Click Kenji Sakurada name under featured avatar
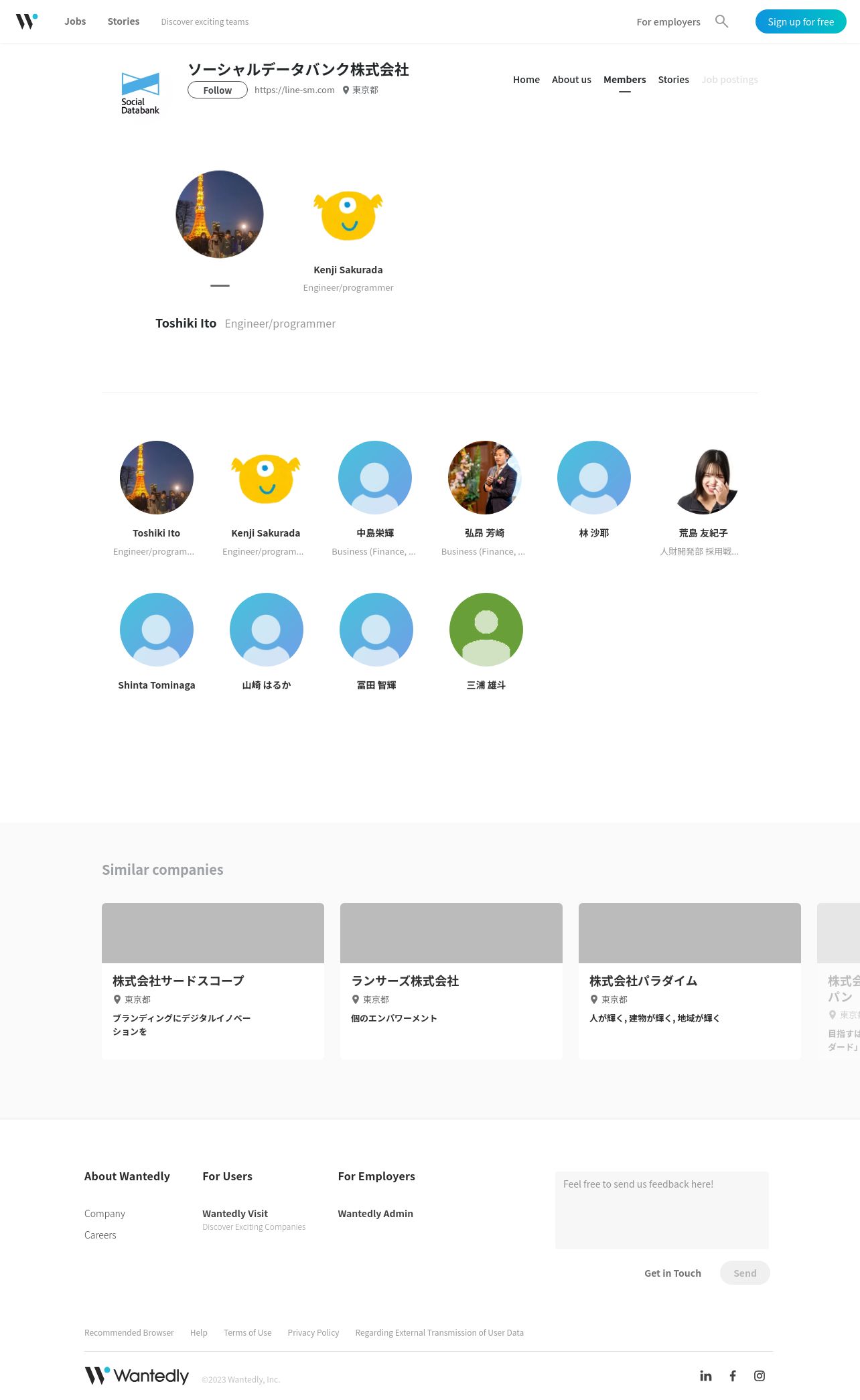The width and height of the screenshot is (860, 1400). pos(348,270)
